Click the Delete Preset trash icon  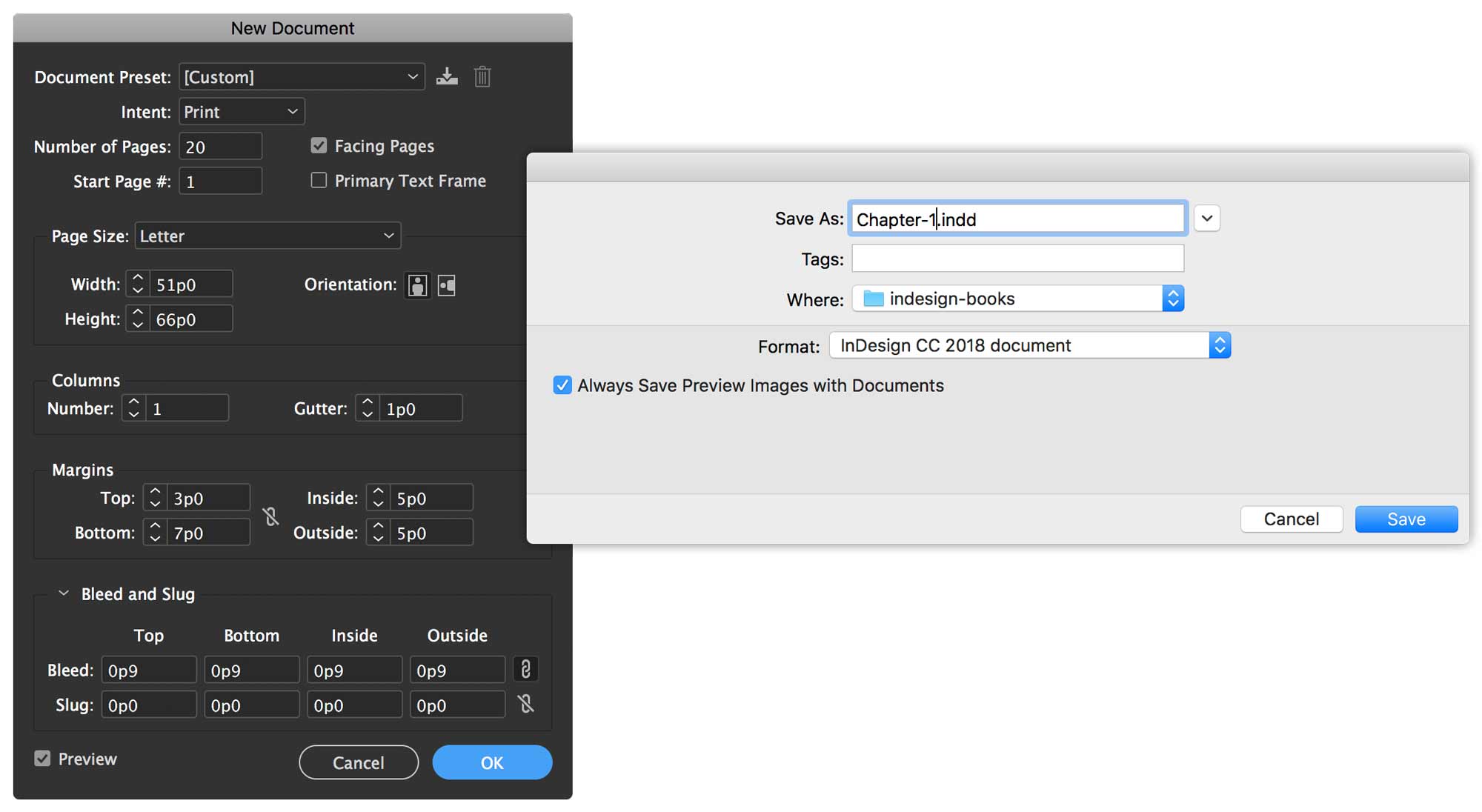pyautogui.click(x=482, y=76)
